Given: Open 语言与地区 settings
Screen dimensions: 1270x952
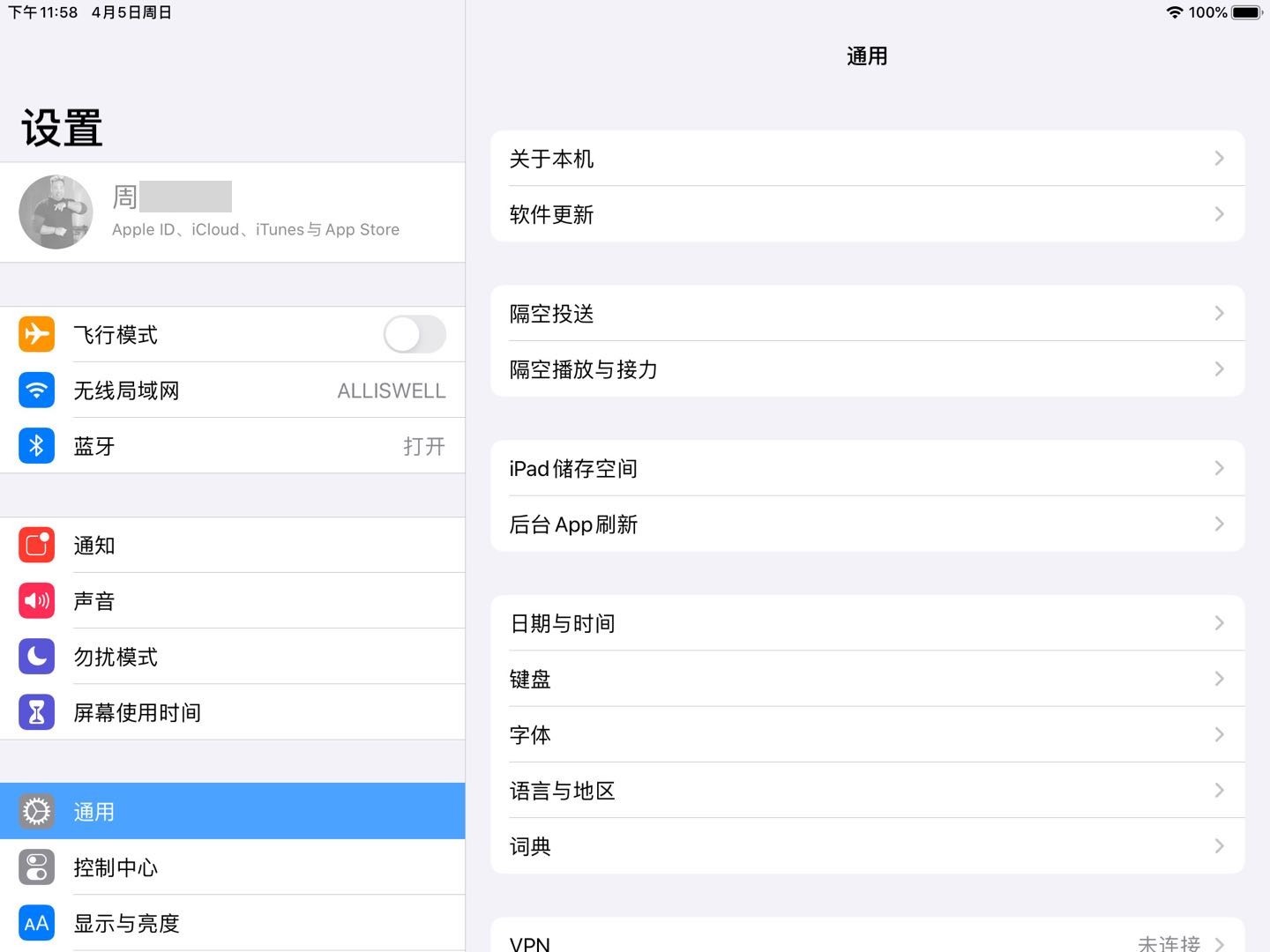Looking at the screenshot, I should [x=866, y=791].
